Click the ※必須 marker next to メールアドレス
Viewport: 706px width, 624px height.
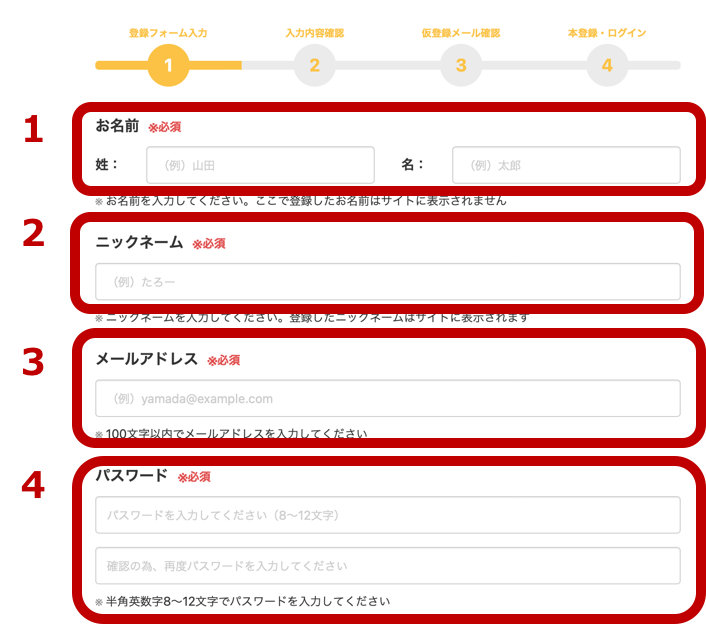point(223,360)
